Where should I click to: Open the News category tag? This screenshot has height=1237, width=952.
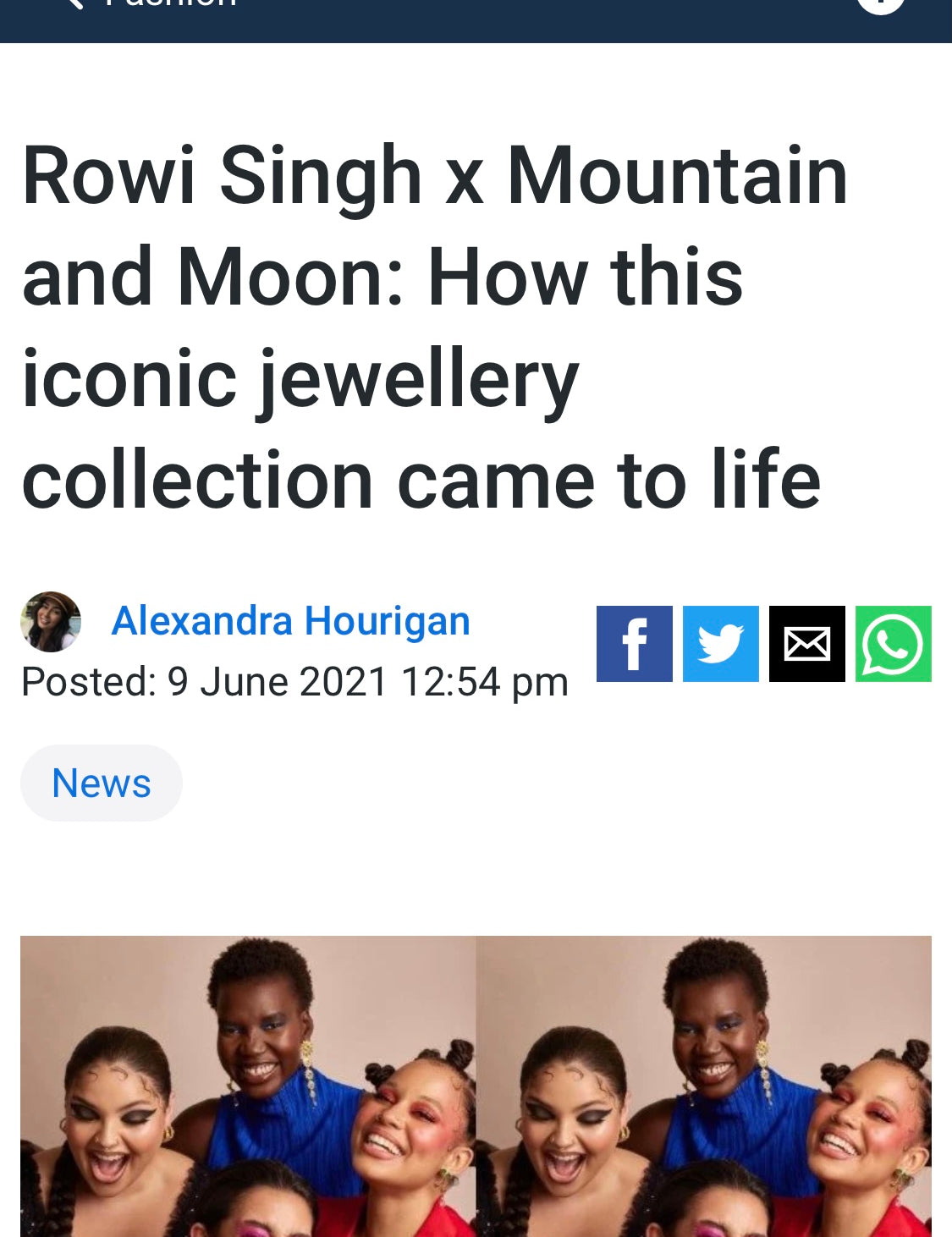click(x=102, y=783)
